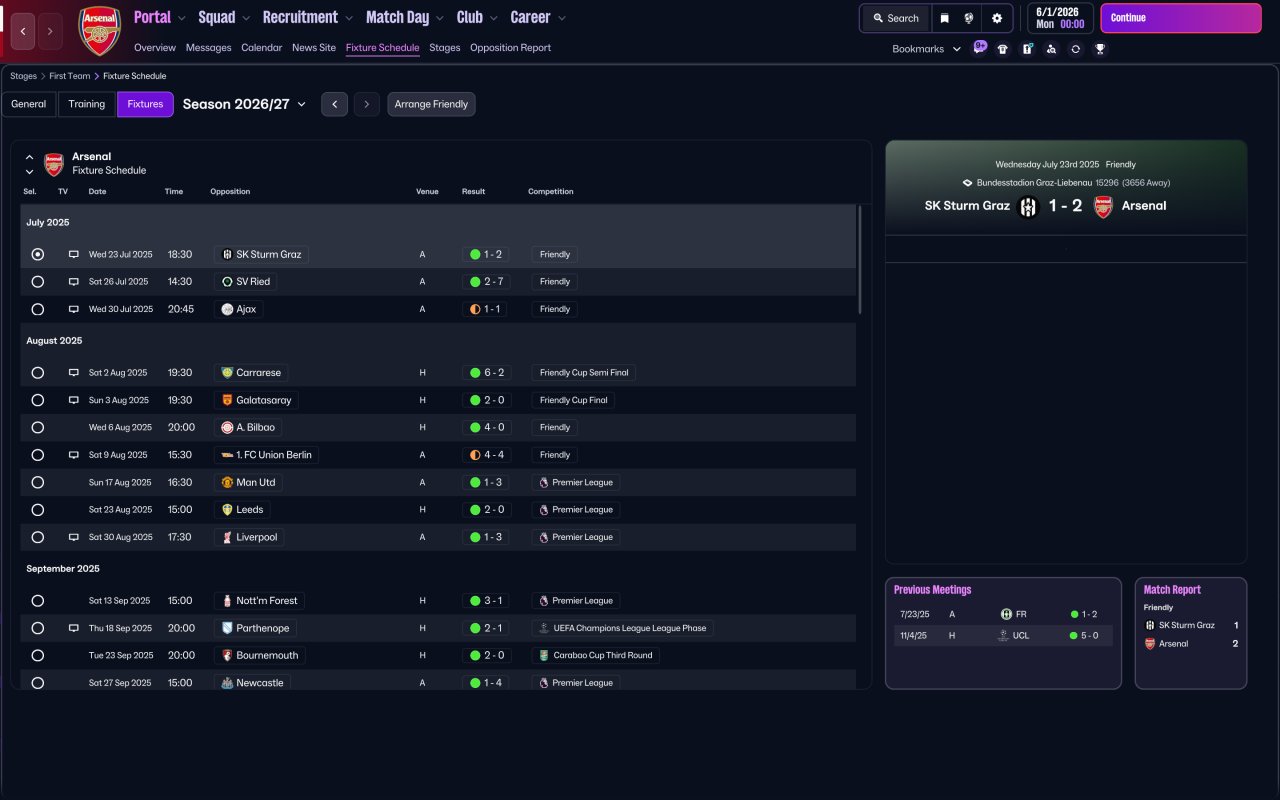The height and width of the screenshot is (800, 1280).
Task: Click the Arrange Friendly button
Action: 431,104
